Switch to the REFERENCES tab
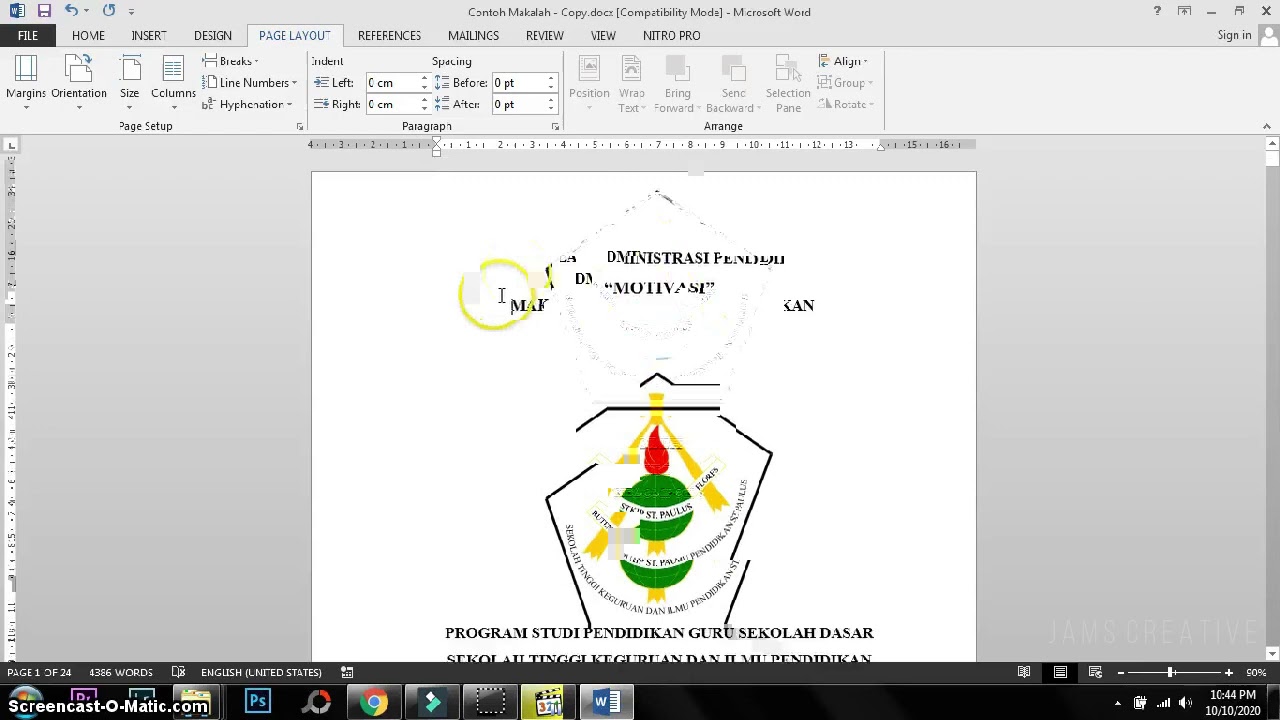Image resolution: width=1280 pixels, height=720 pixels. 389,35
